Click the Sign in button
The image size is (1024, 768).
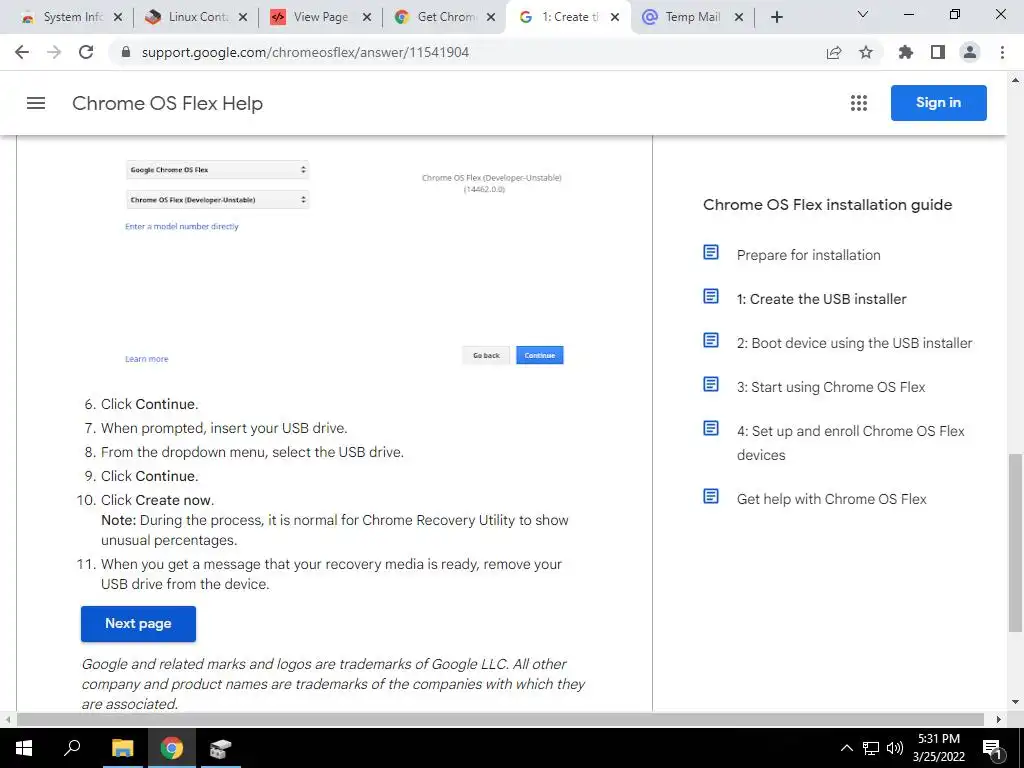(938, 103)
